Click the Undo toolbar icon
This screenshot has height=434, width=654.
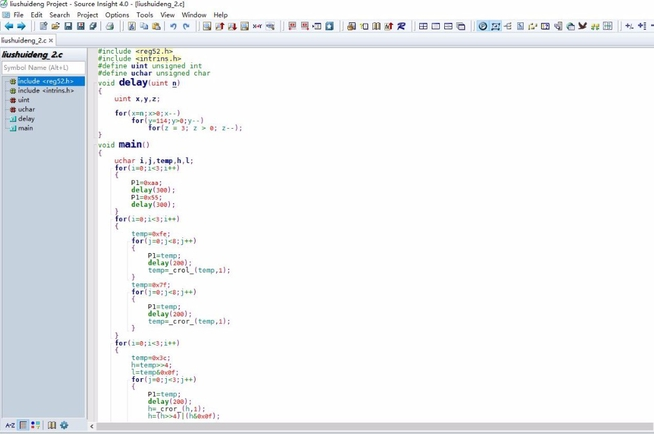(x=173, y=27)
